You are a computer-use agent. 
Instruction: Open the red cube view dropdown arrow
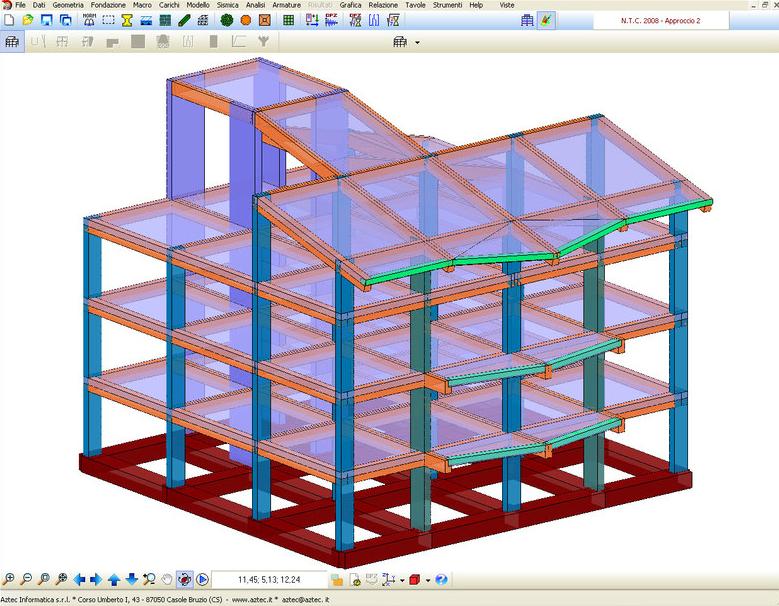427,580
